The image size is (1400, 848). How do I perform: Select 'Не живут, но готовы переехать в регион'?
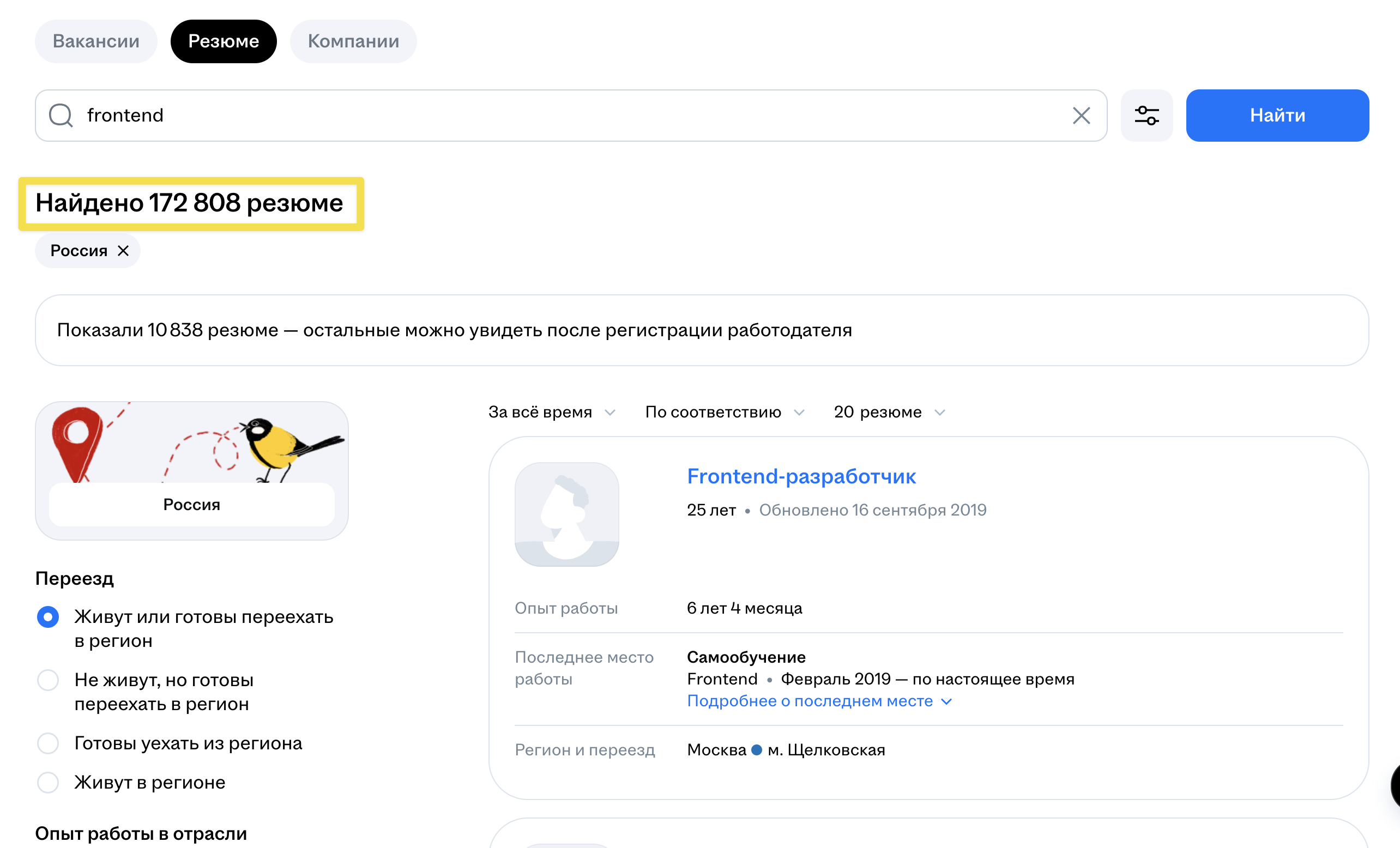[48, 680]
